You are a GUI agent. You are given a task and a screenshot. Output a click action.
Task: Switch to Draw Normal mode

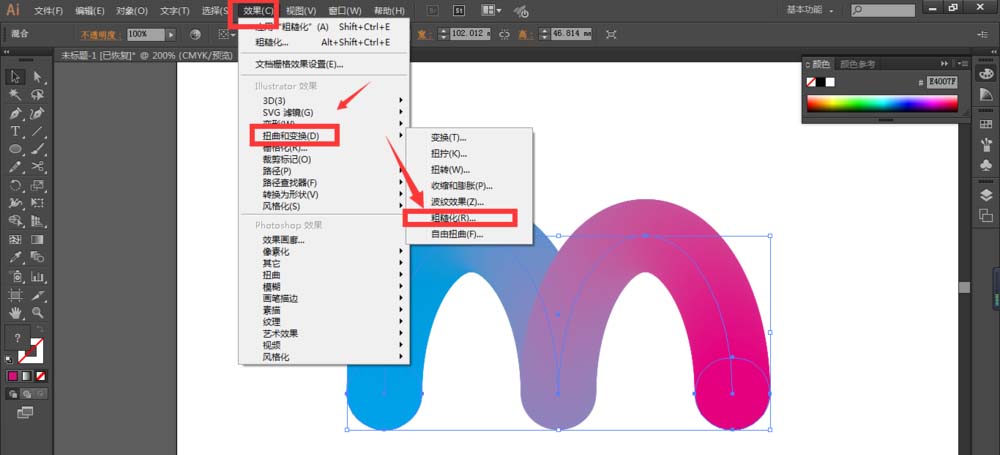click(x=13, y=394)
